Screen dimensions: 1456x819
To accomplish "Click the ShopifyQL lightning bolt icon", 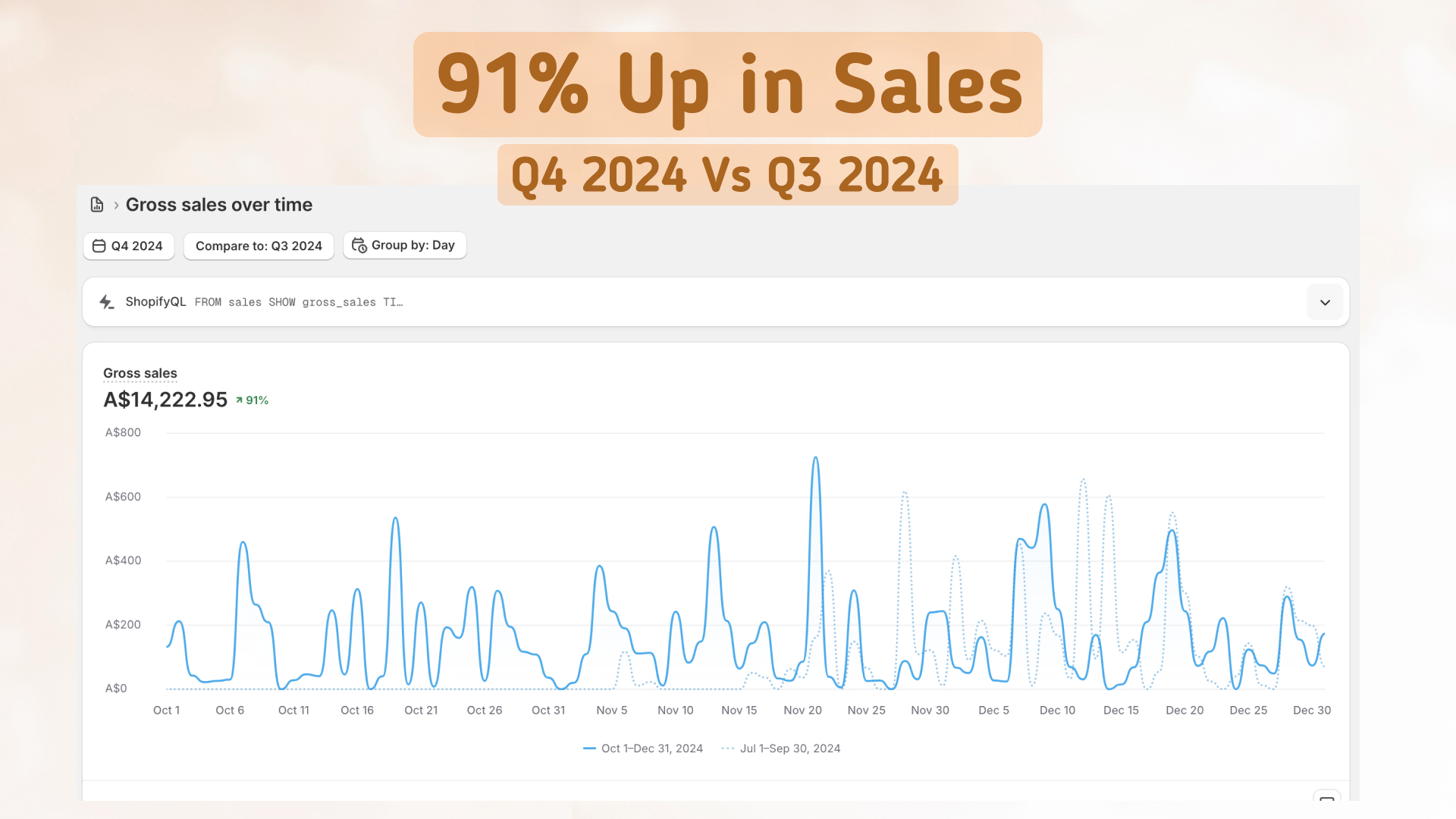I will [107, 302].
